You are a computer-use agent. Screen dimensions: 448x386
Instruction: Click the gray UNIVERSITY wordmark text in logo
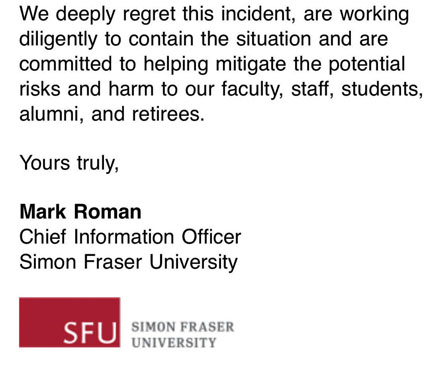tap(174, 342)
